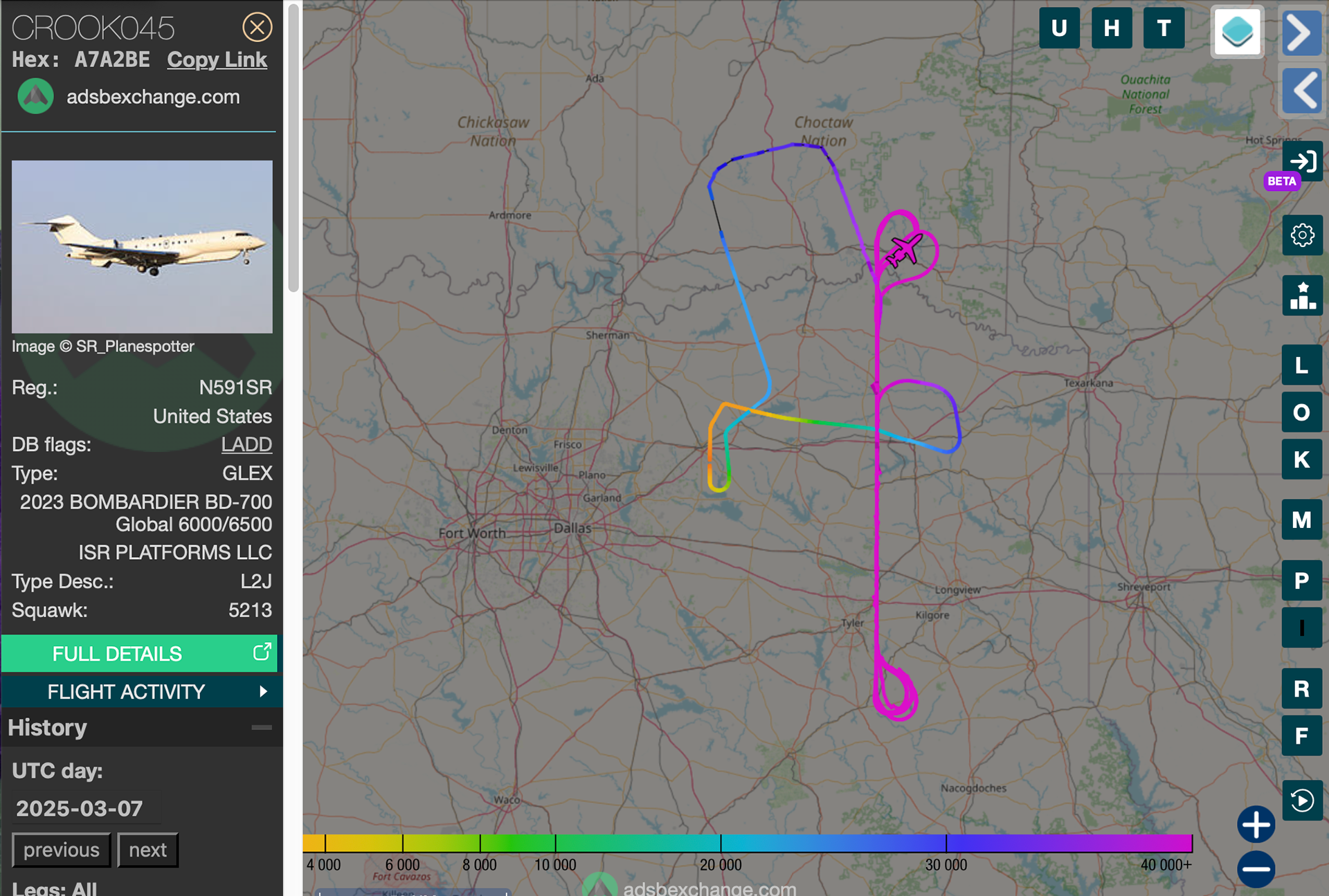Select the squawk value 5213
Viewport: 1329px width, 896px height.
[x=250, y=610]
